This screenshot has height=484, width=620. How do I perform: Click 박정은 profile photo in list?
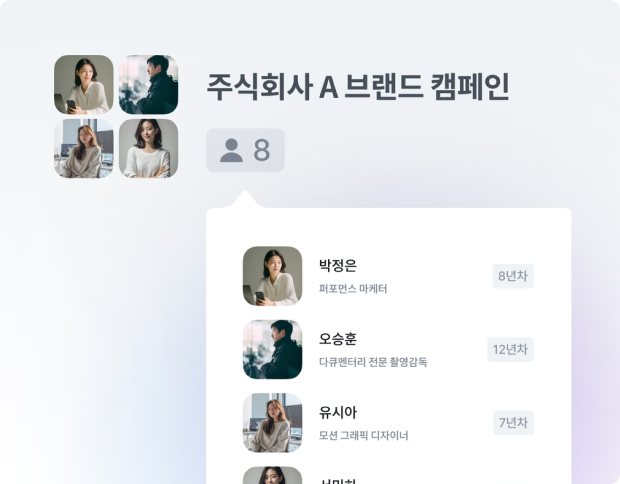[272, 276]
